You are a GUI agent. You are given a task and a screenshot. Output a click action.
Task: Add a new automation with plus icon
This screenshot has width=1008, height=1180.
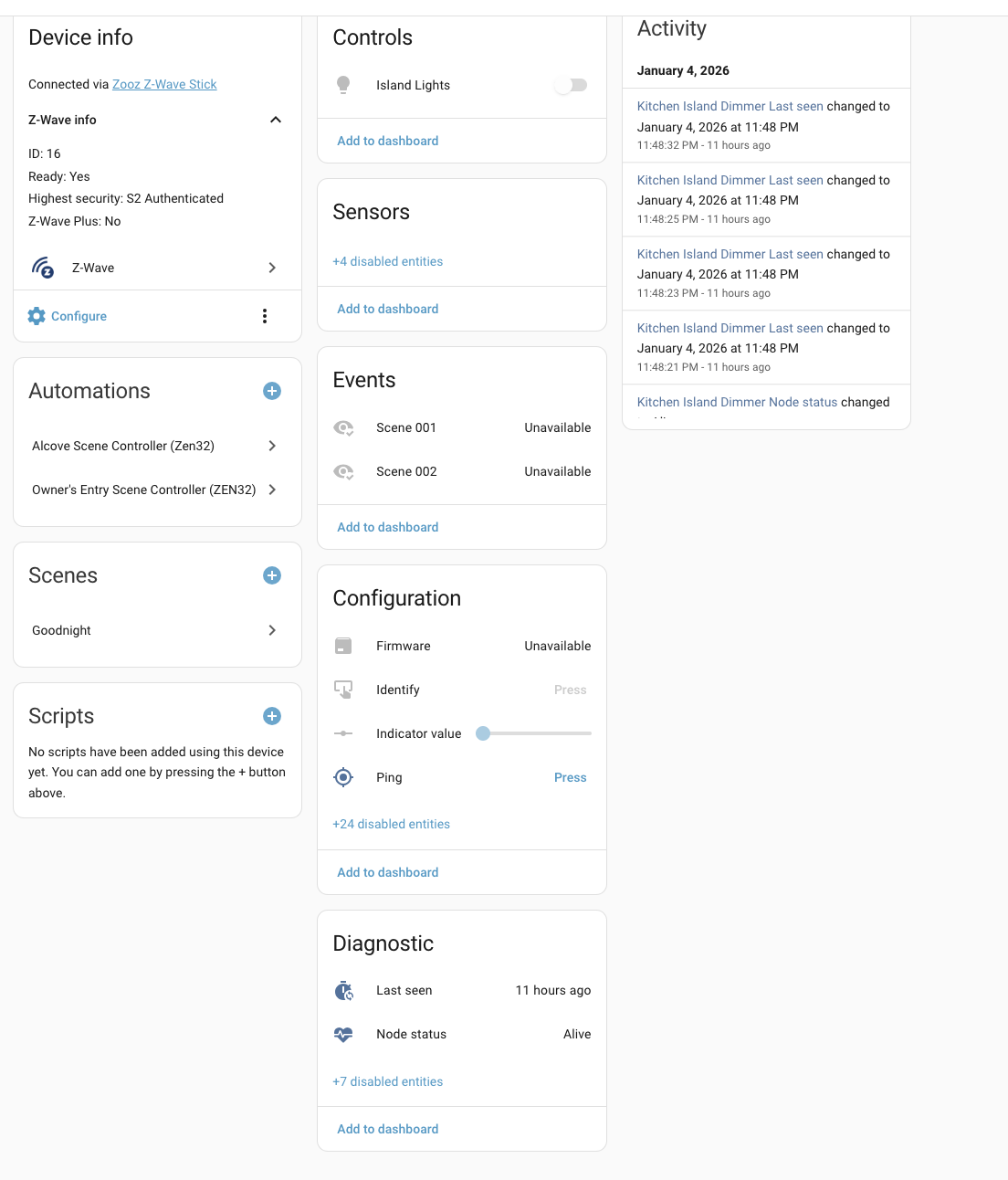(x=272, y=391)
